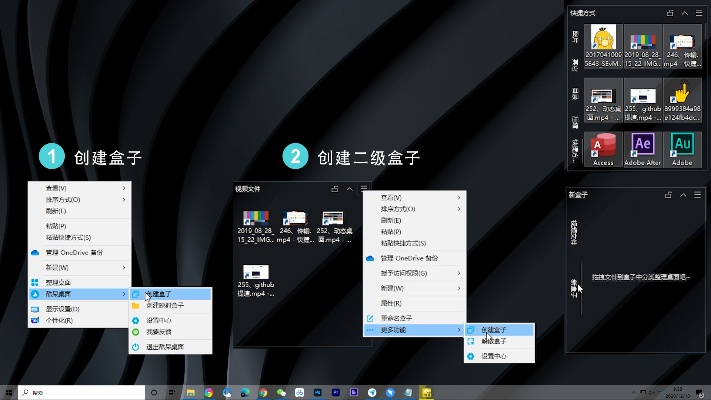Collapse the 快捷方式 box with the chevron
Viewport: 711px width, 400px height.
coord(685,13)
